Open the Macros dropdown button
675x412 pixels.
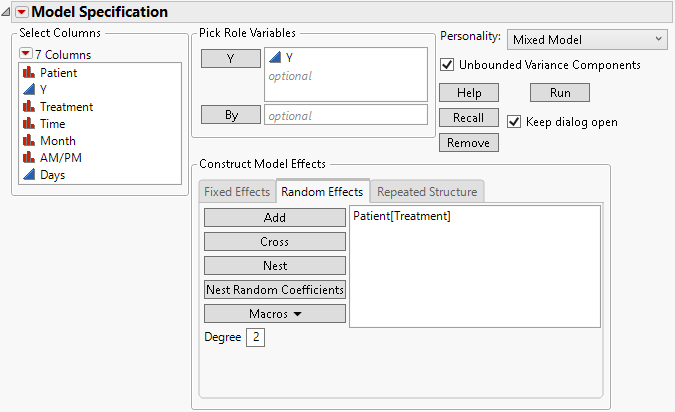click(275, 314)
